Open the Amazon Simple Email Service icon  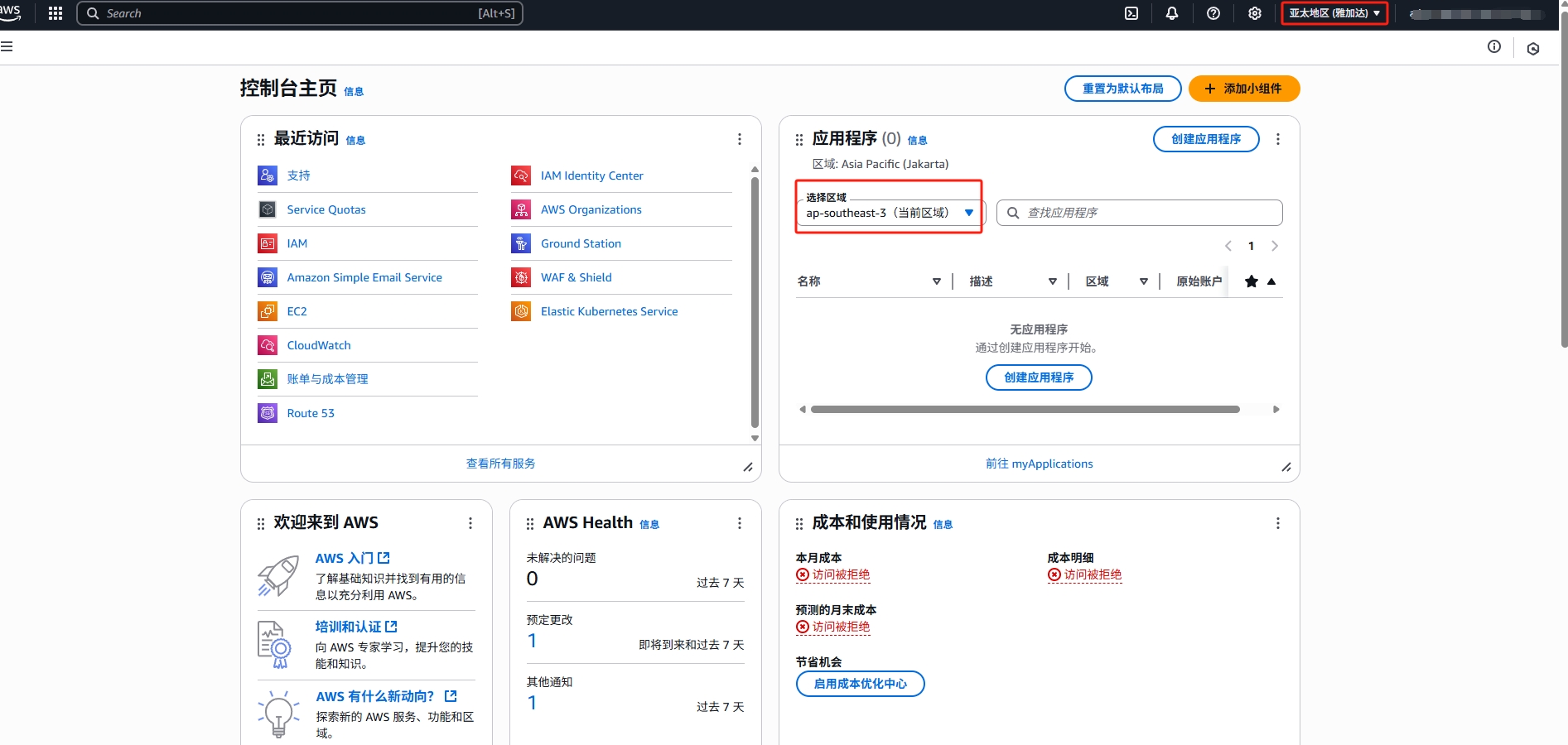point(268,277)
